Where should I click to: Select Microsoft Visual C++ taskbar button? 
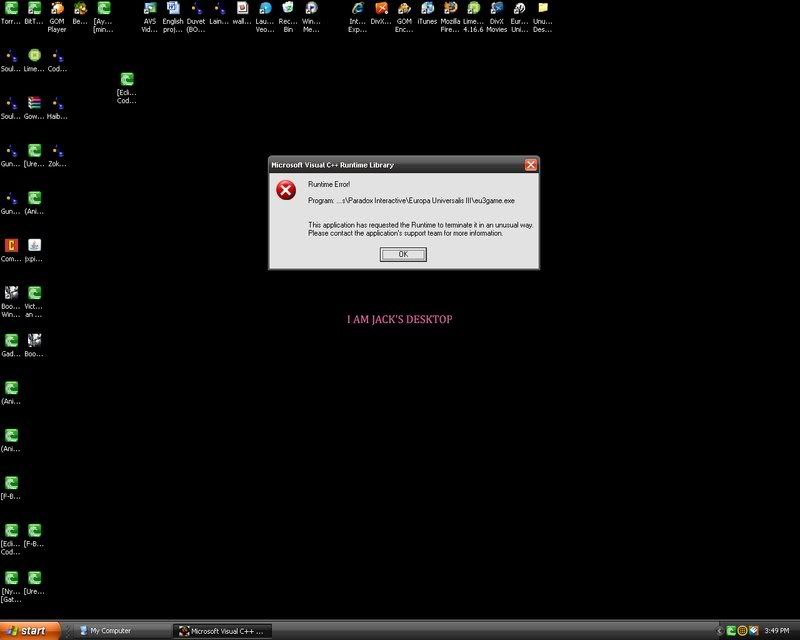(x=222, y=631)
